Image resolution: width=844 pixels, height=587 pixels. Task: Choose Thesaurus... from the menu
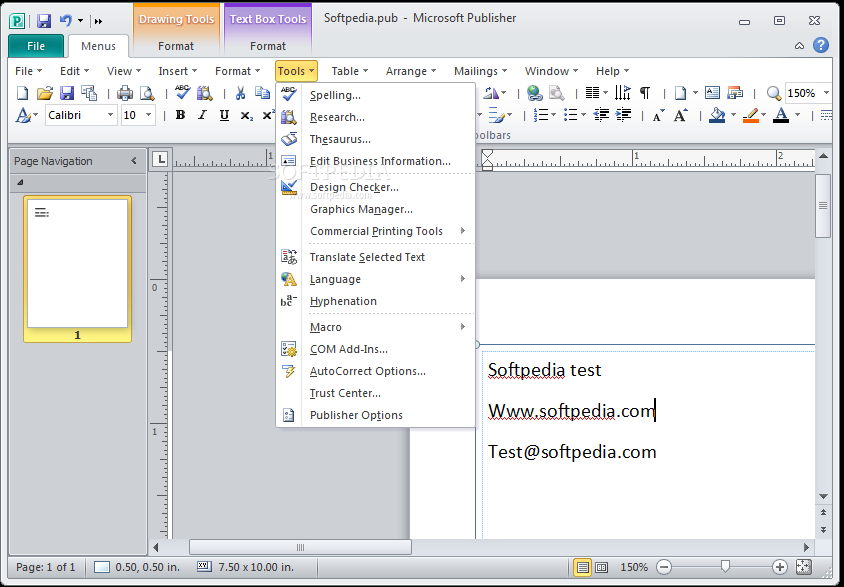(376, 139)
